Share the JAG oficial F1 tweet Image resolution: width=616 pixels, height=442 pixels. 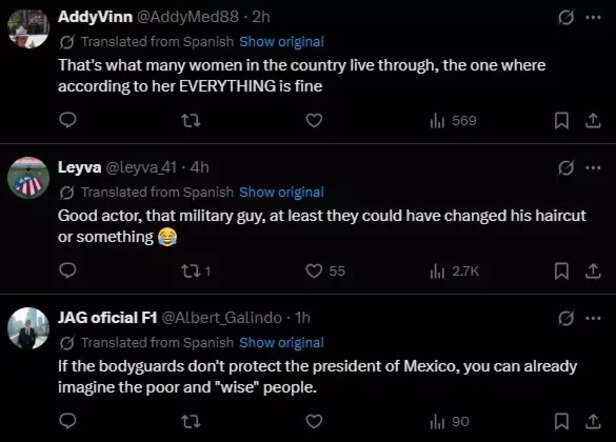591,421
